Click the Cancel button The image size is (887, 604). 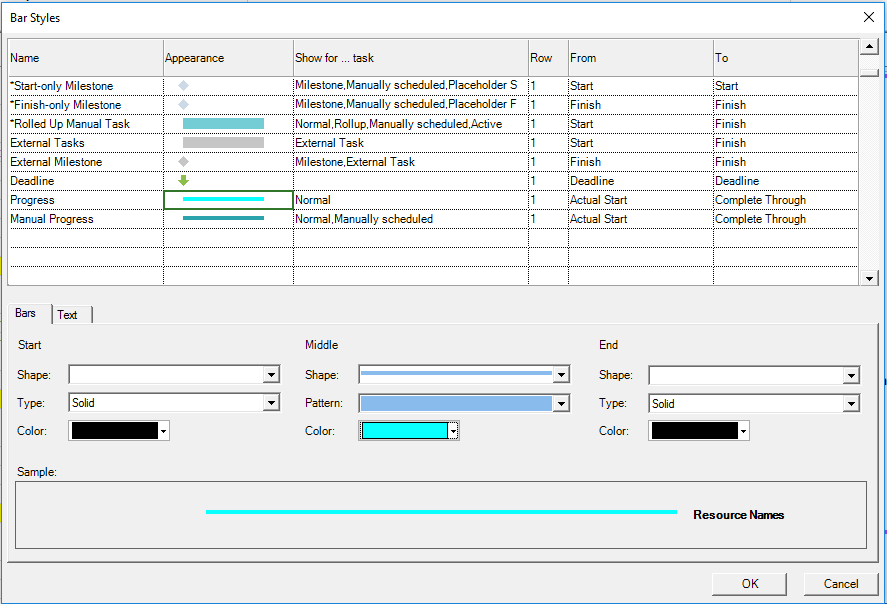[841, 584]
